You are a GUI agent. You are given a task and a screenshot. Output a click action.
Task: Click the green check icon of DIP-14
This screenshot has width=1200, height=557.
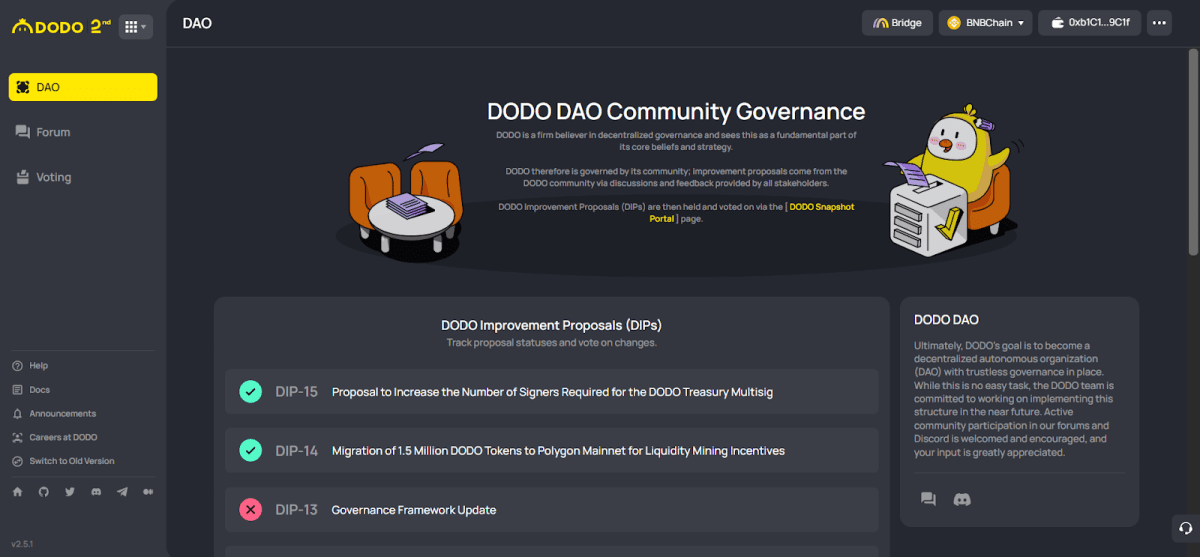[251, 451]
